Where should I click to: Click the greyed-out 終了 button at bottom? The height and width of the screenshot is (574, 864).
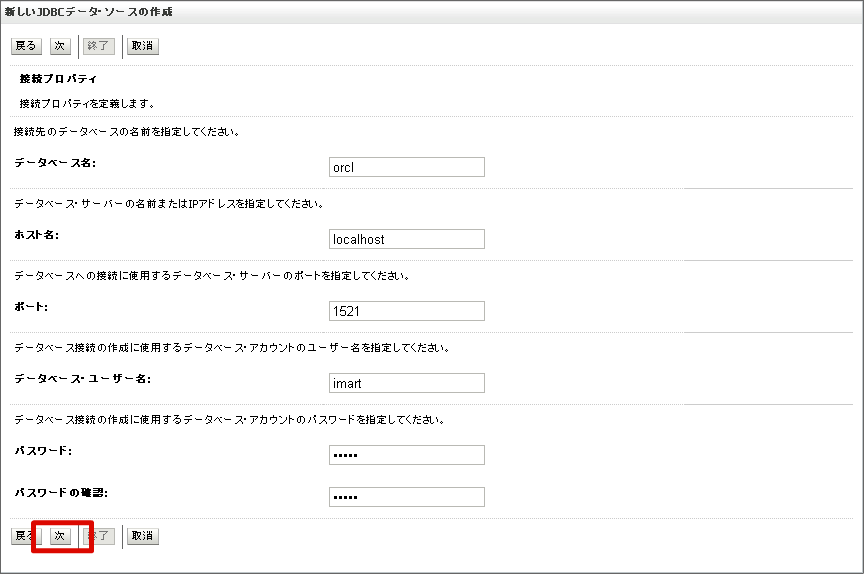[x=99, y=536]
